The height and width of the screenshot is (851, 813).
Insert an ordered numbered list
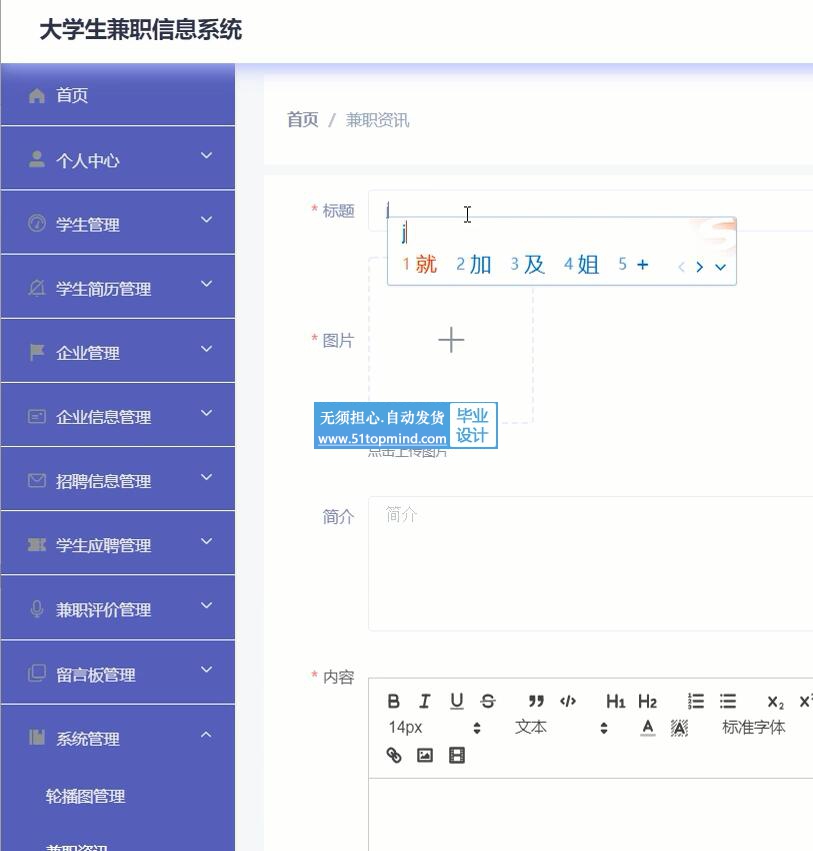(x=696, y=701)
